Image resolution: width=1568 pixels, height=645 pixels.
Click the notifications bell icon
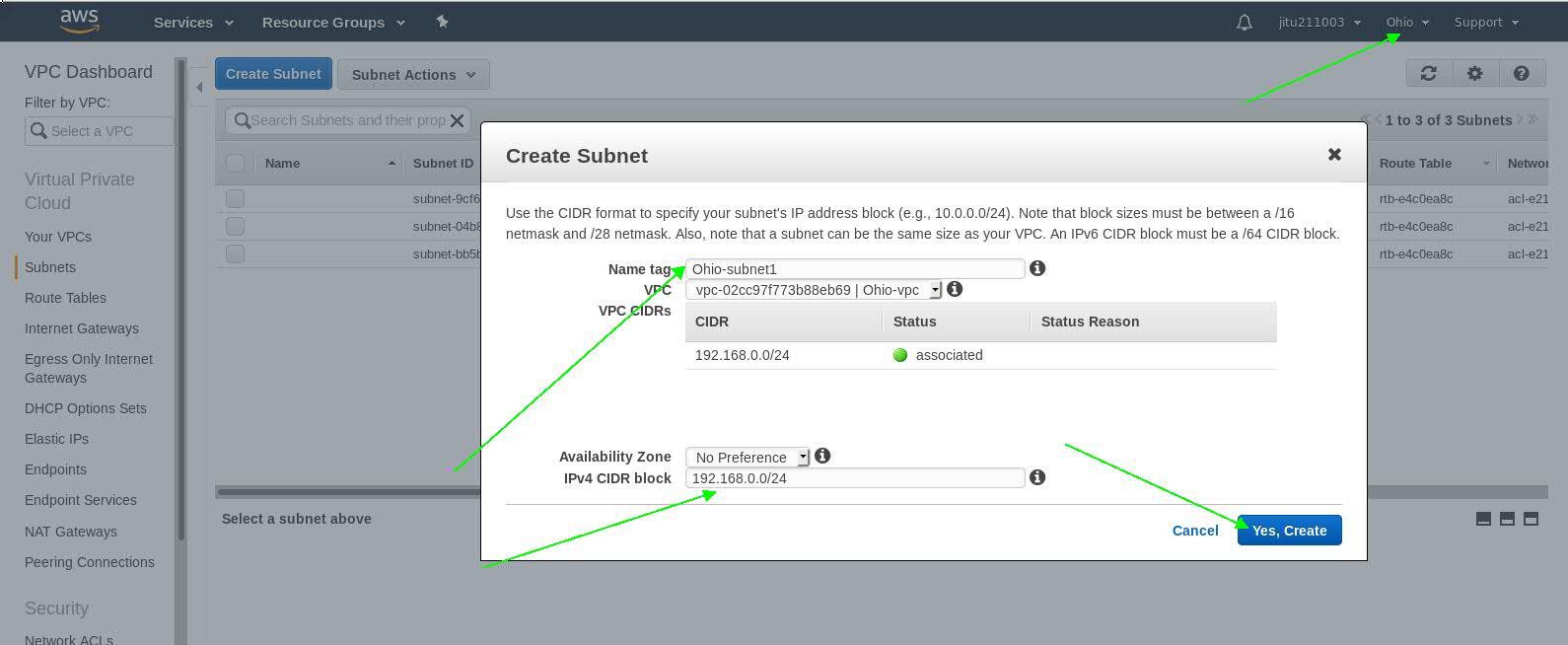(x=1245, y=22)
